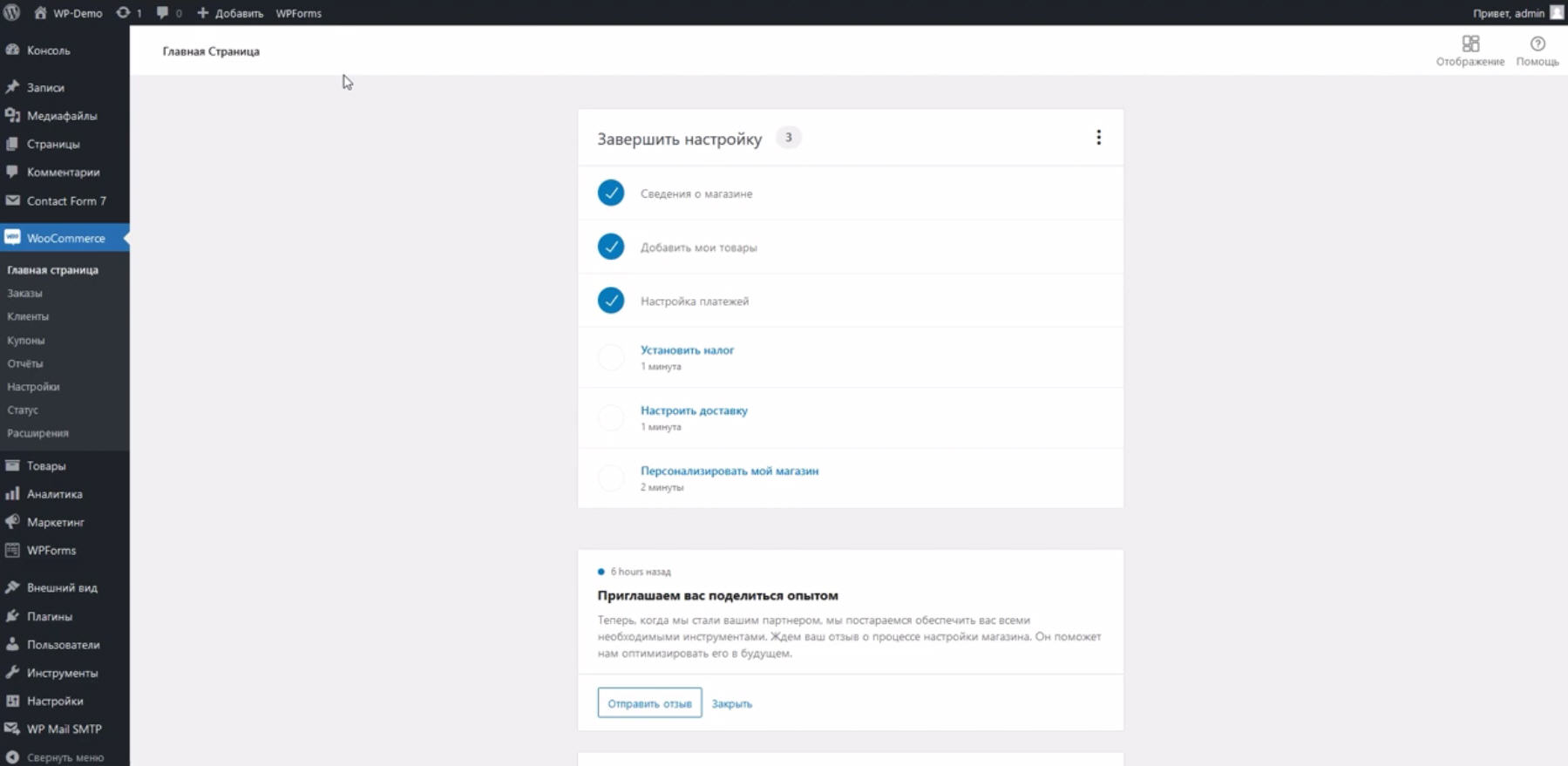Click the Contact Form 7 envelope icon

(x=12, y=200)
